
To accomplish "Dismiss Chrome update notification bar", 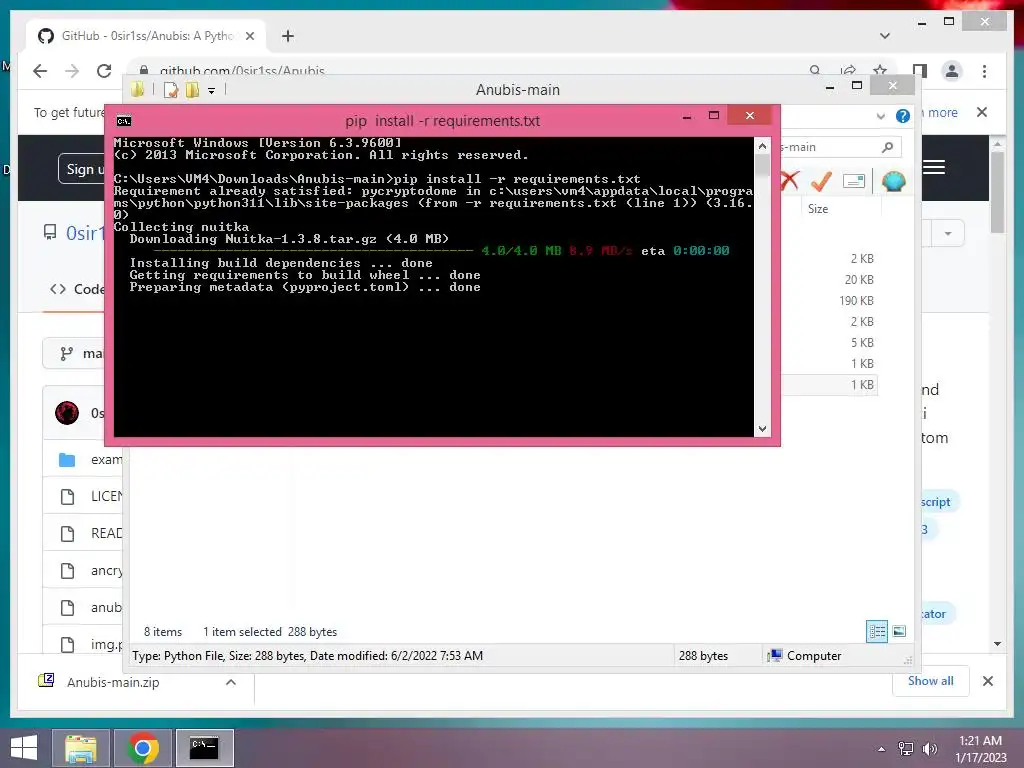I will coord(982,112).
